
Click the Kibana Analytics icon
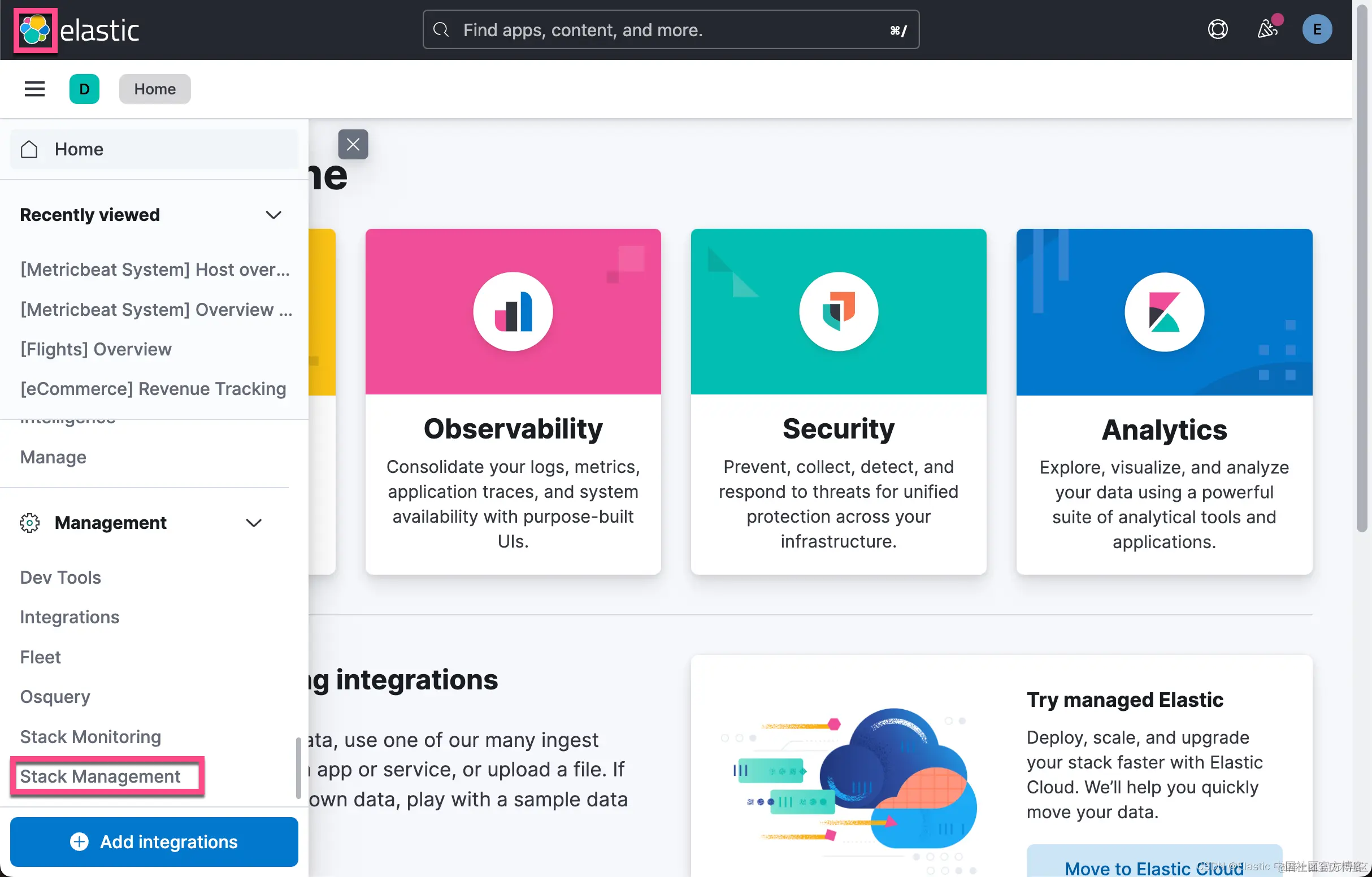(1163, 312)
